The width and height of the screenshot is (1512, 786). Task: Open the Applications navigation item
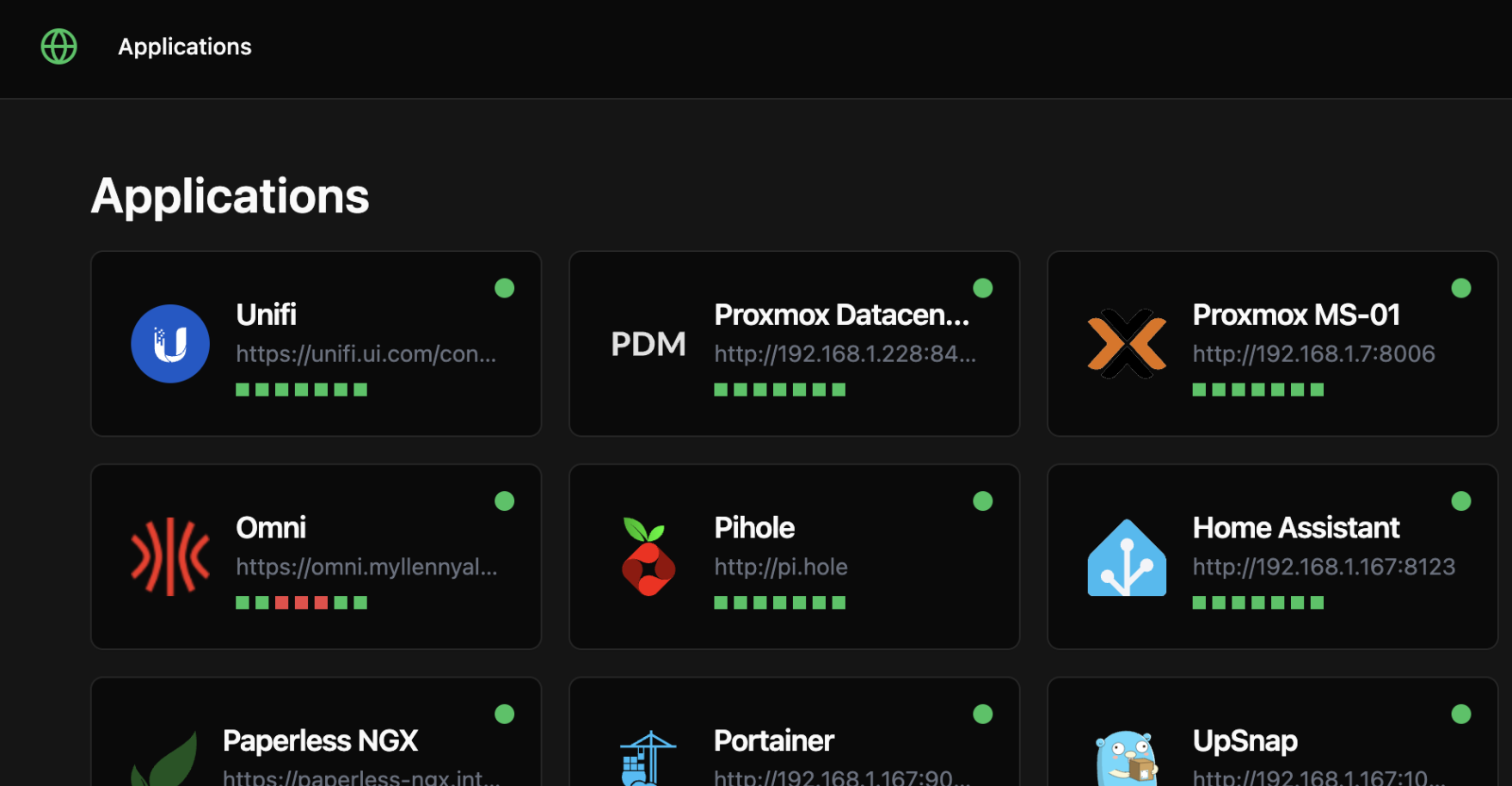point(185,46)
